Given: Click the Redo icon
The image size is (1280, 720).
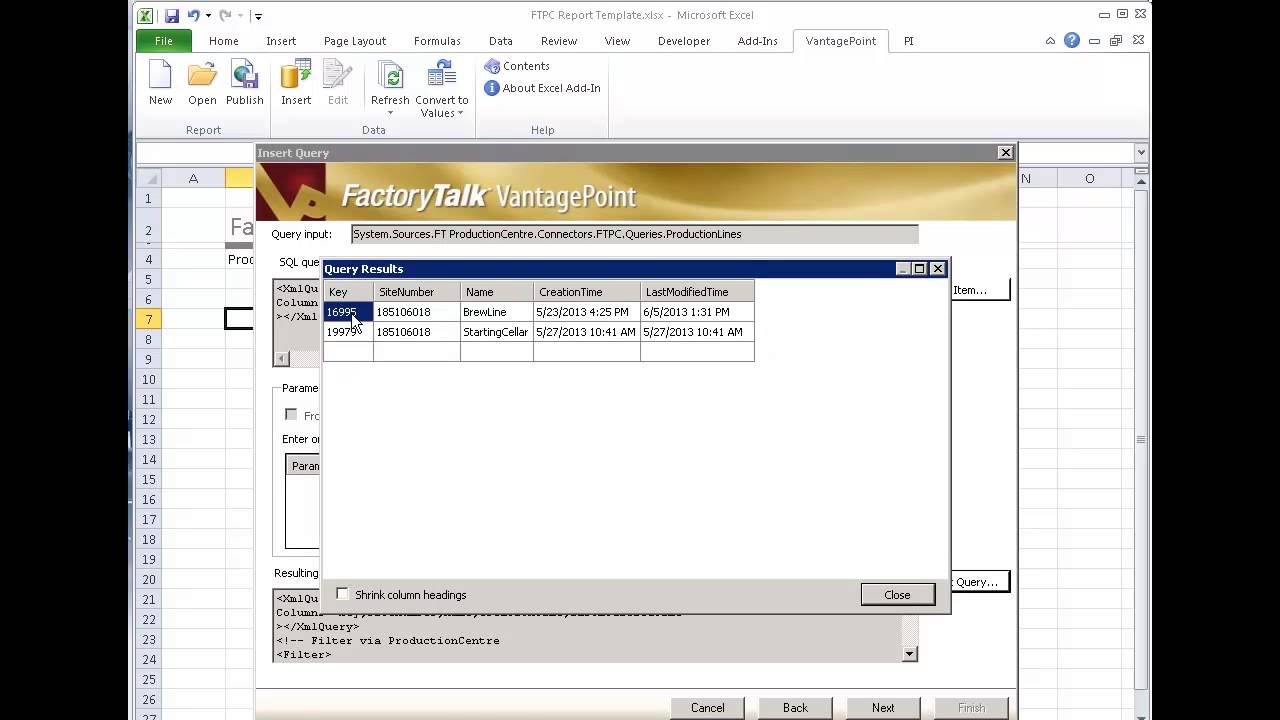Looking at the screenshot, I should 225,15.
